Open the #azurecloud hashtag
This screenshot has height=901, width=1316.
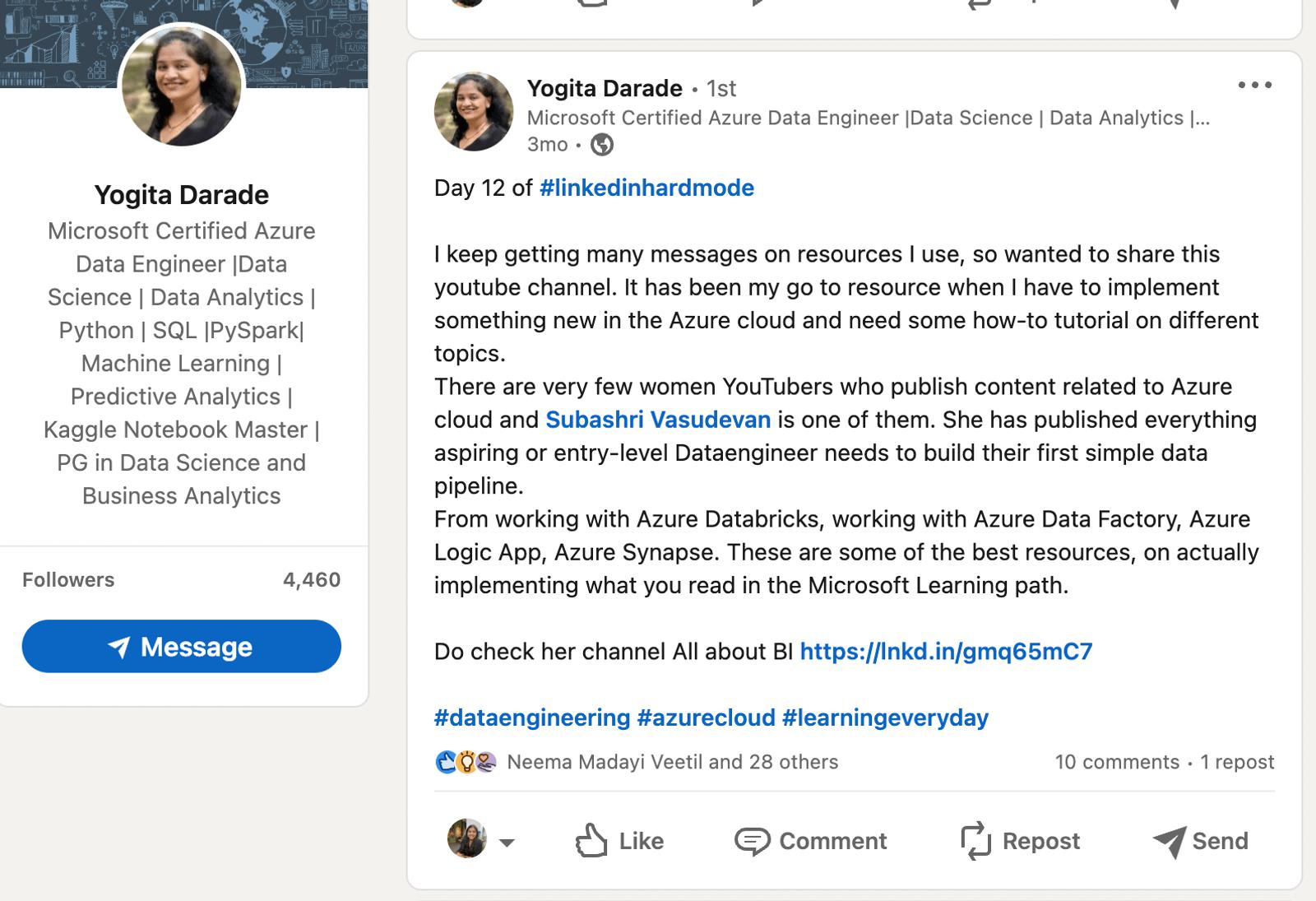[706, 718]
